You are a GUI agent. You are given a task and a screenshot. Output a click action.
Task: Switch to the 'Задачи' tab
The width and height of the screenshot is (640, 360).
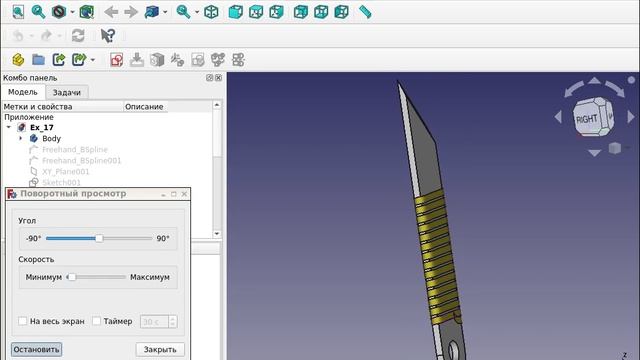(x=67, y=93)
